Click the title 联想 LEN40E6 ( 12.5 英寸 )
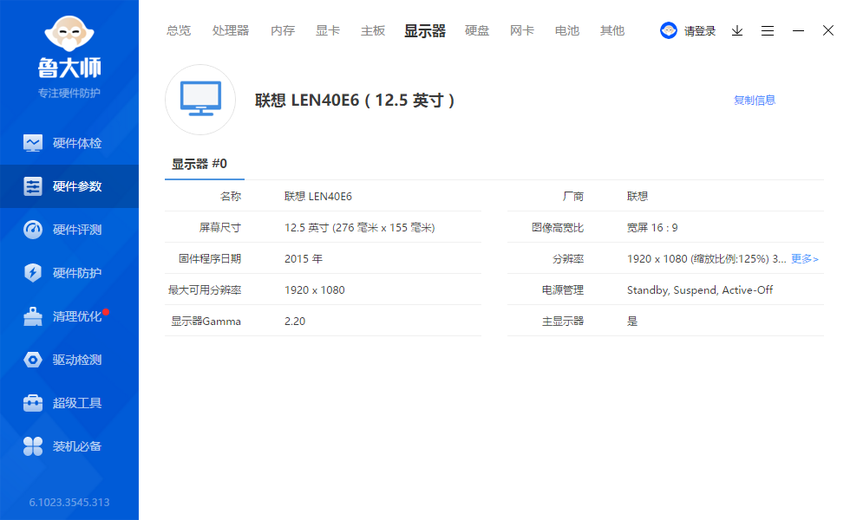850x520 pixels. pyautogui.click(x=355, y=100)
